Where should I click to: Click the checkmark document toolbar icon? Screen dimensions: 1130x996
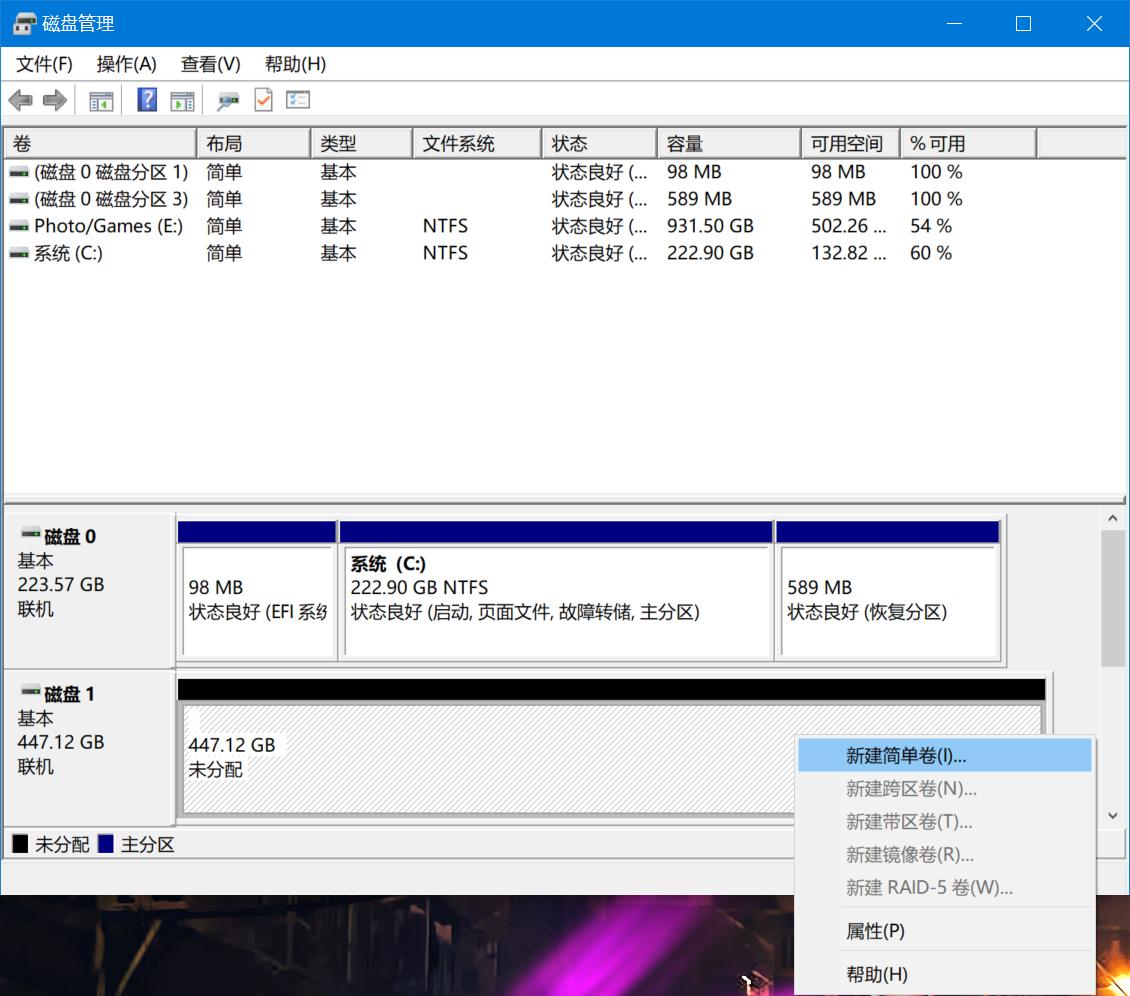click(x=263, y=99)
